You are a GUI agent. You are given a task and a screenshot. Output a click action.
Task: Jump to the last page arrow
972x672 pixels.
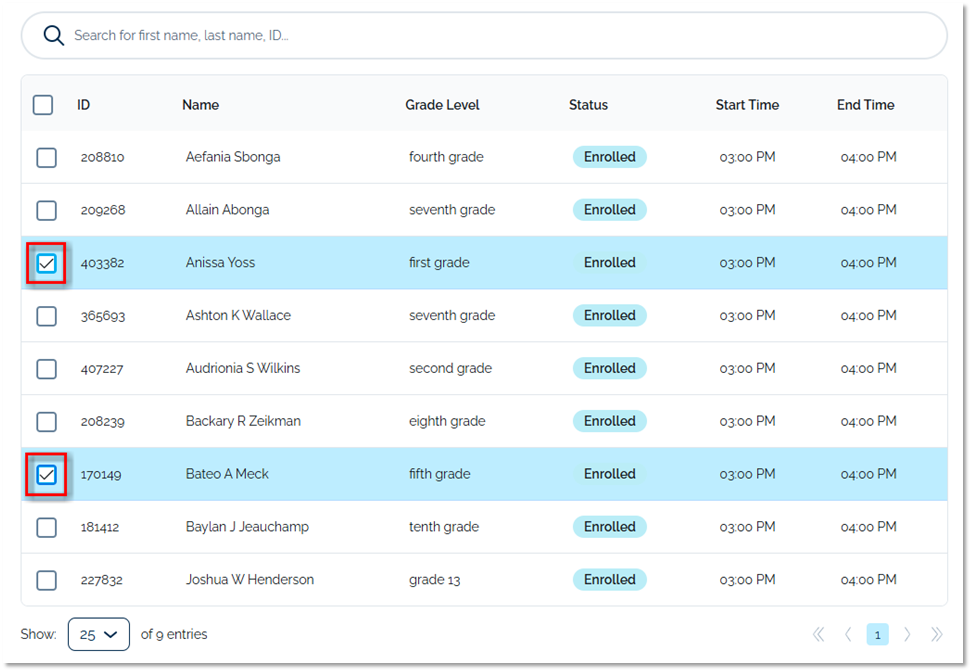[937, 634]
